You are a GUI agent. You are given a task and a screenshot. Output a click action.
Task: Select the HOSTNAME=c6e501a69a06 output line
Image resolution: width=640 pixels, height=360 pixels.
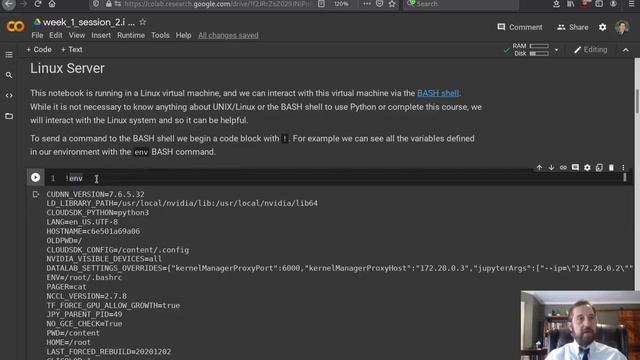(93, 231)
